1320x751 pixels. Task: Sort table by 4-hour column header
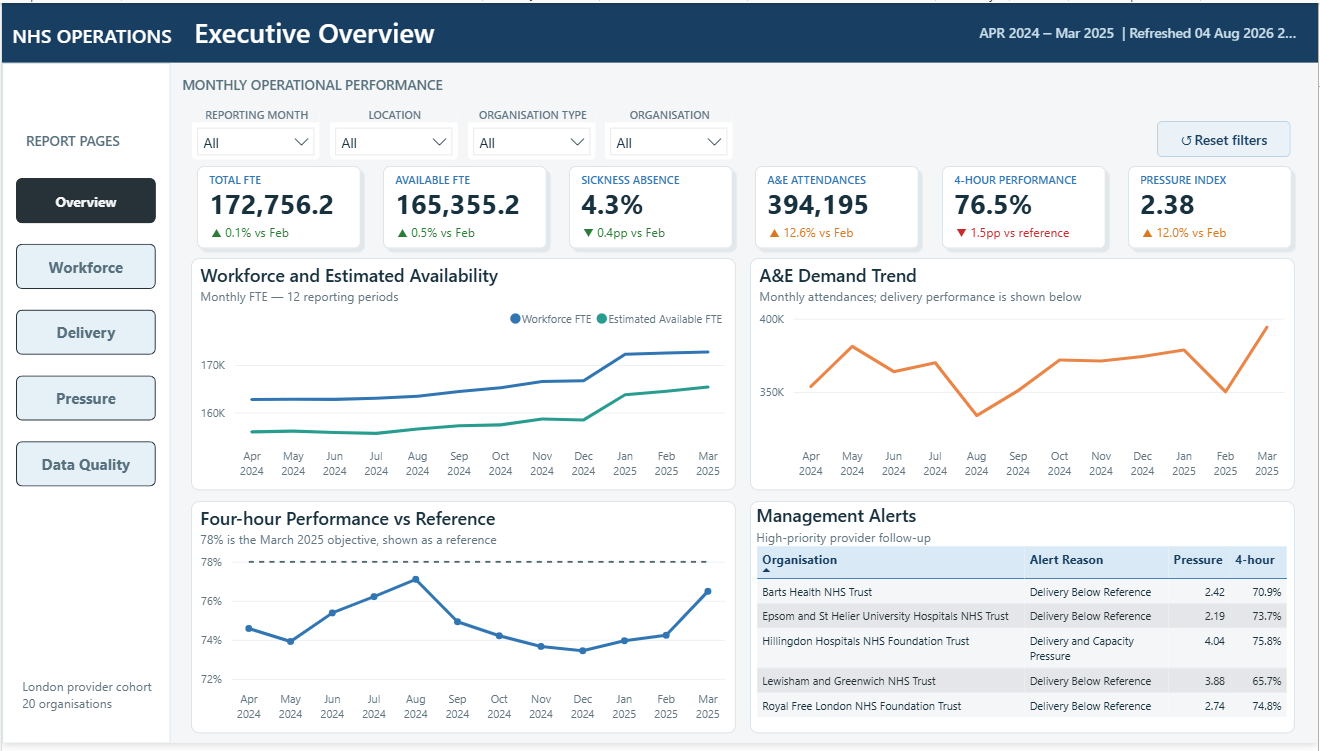[1255, 560]
